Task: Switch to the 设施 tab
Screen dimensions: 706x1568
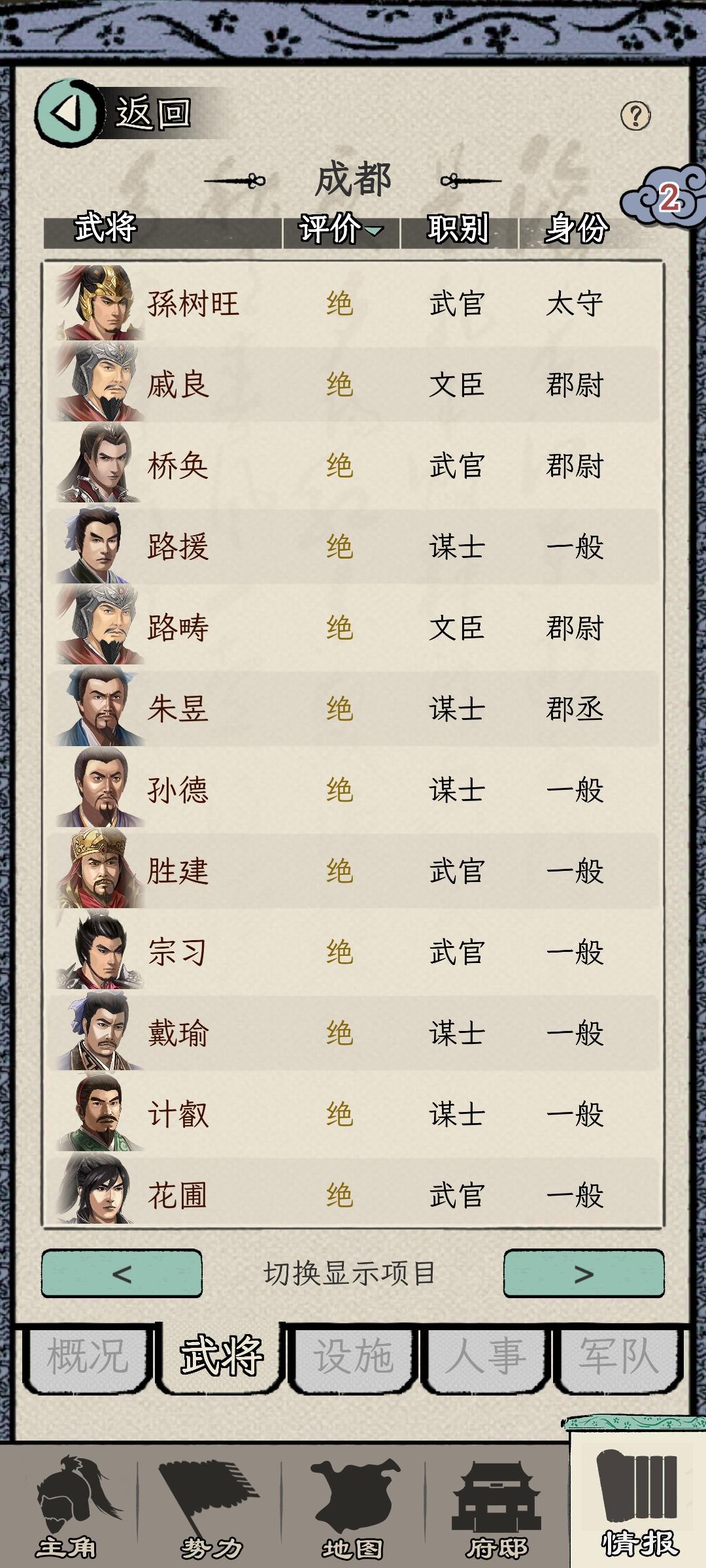Action: tap(353, 1356)
